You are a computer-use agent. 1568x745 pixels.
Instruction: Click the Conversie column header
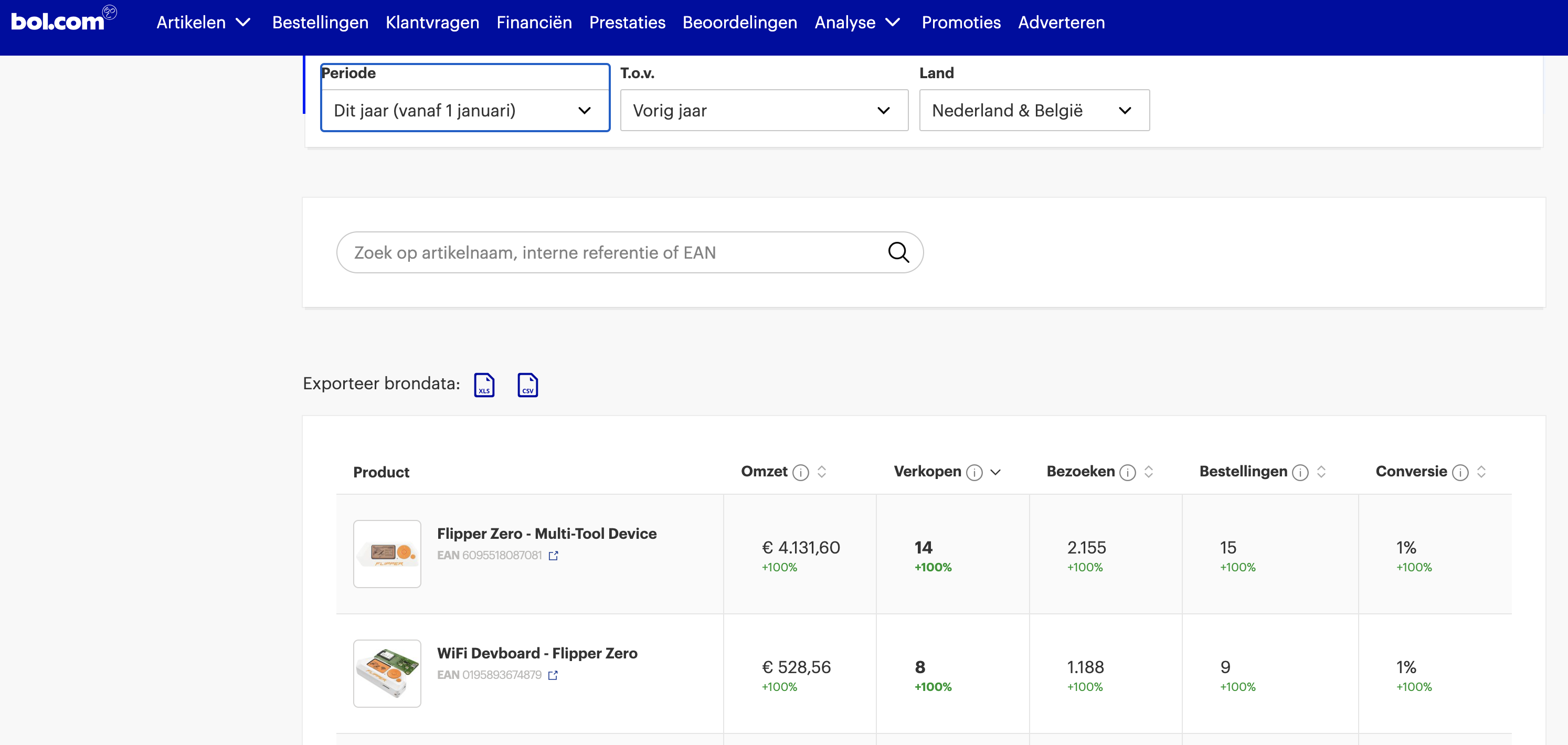(1411, 472)
